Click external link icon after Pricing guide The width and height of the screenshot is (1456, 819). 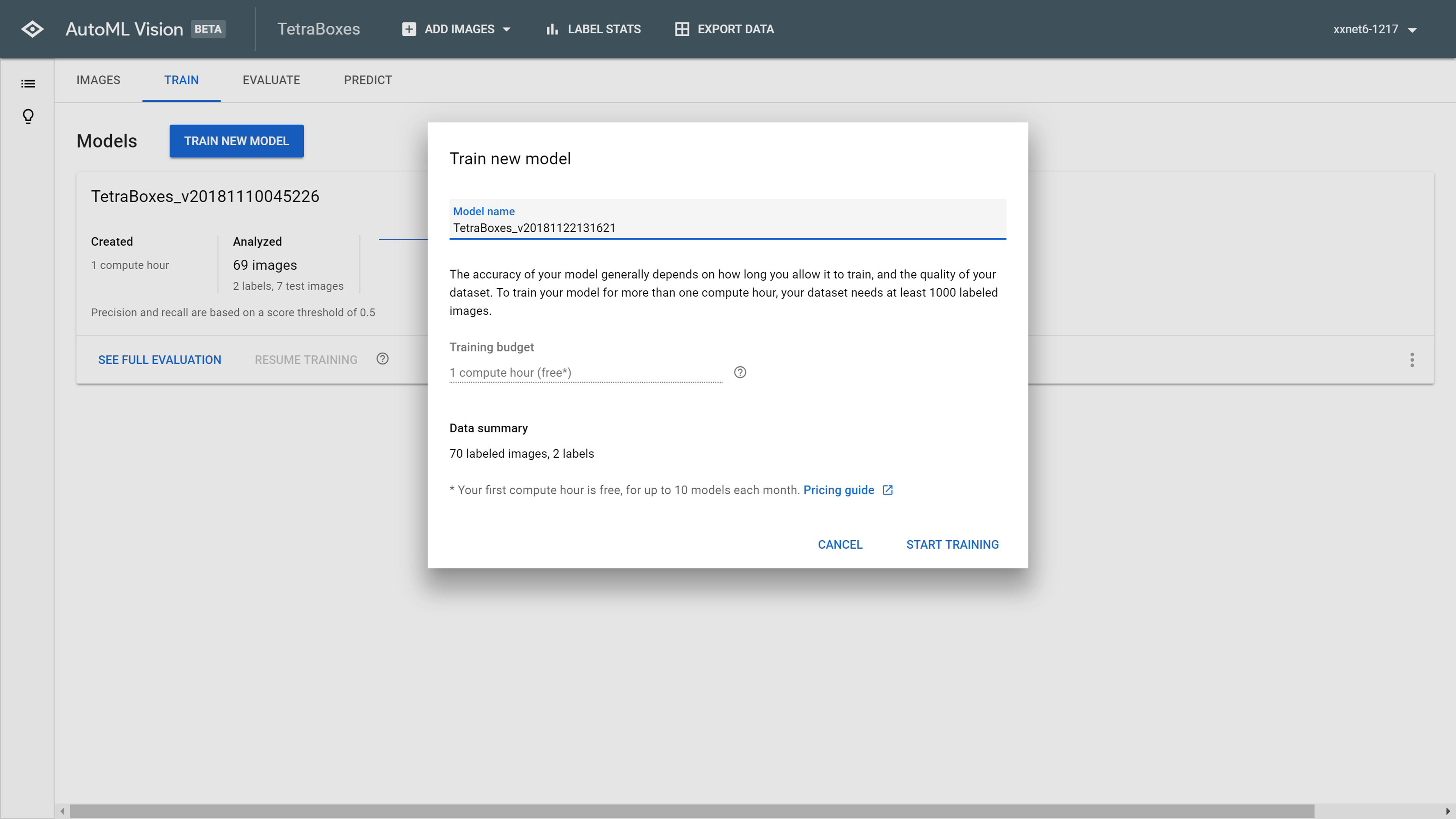[887, 490]
